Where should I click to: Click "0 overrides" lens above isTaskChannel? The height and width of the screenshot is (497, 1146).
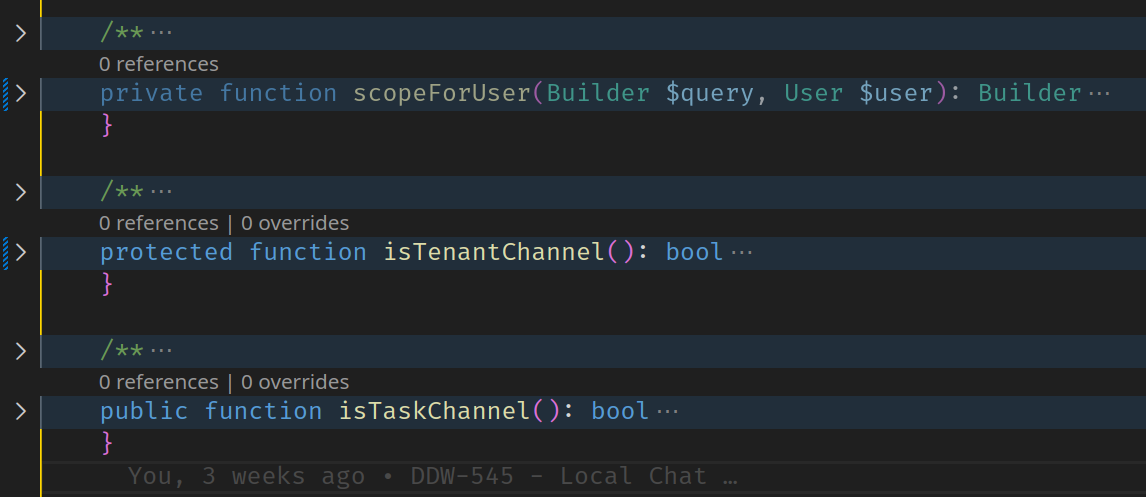(x=295, y=382)
